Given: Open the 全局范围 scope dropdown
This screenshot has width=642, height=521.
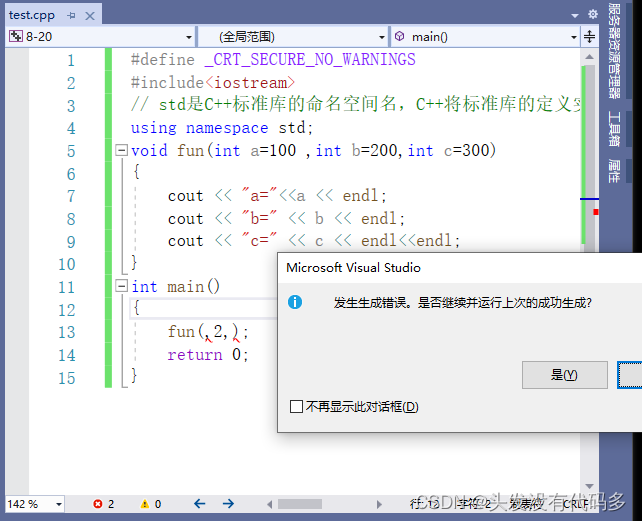Looking at the screenshot, I should [x=382, y=37].
